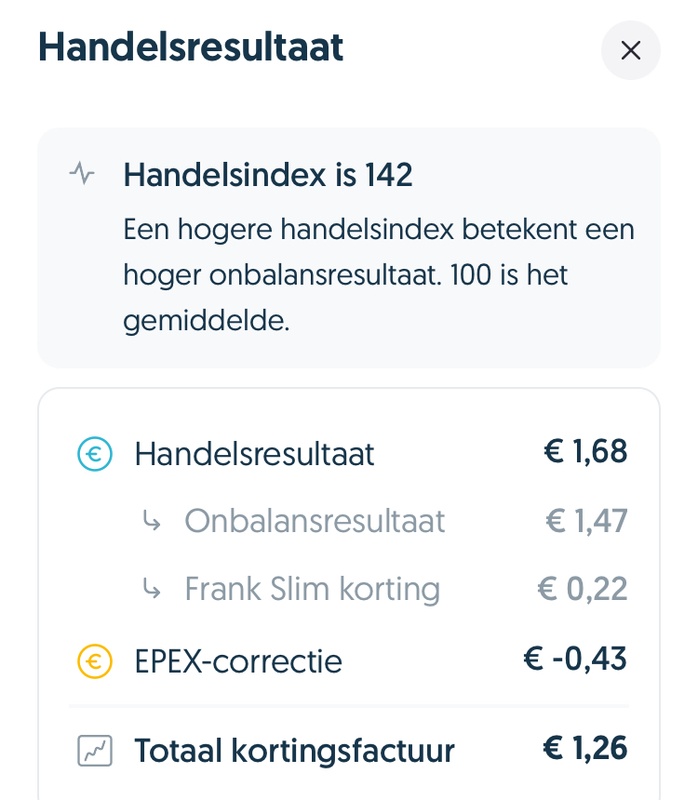698x800 pixels.
Task: Click the pulse icon beside Handelsindex
Action: point(82,174)
